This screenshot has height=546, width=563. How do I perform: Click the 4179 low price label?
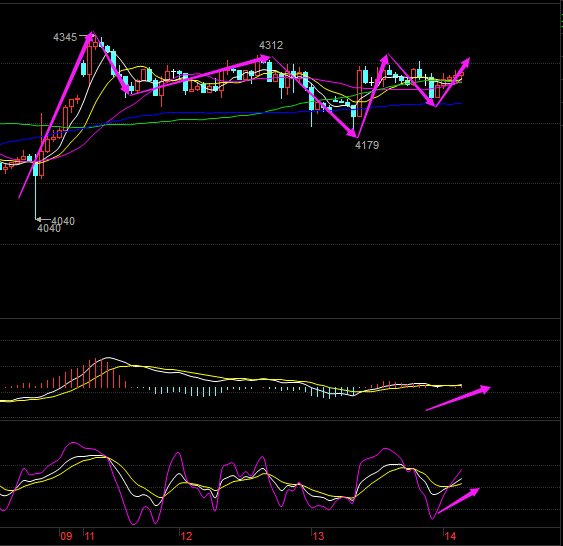click(x=367, y=145)
